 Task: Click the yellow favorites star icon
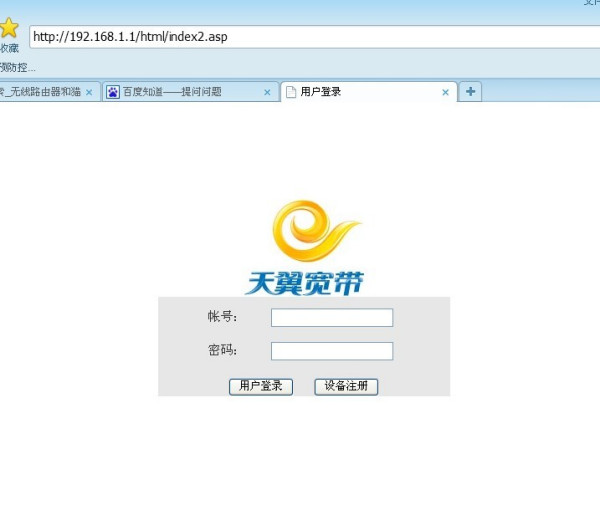[8, 28]
